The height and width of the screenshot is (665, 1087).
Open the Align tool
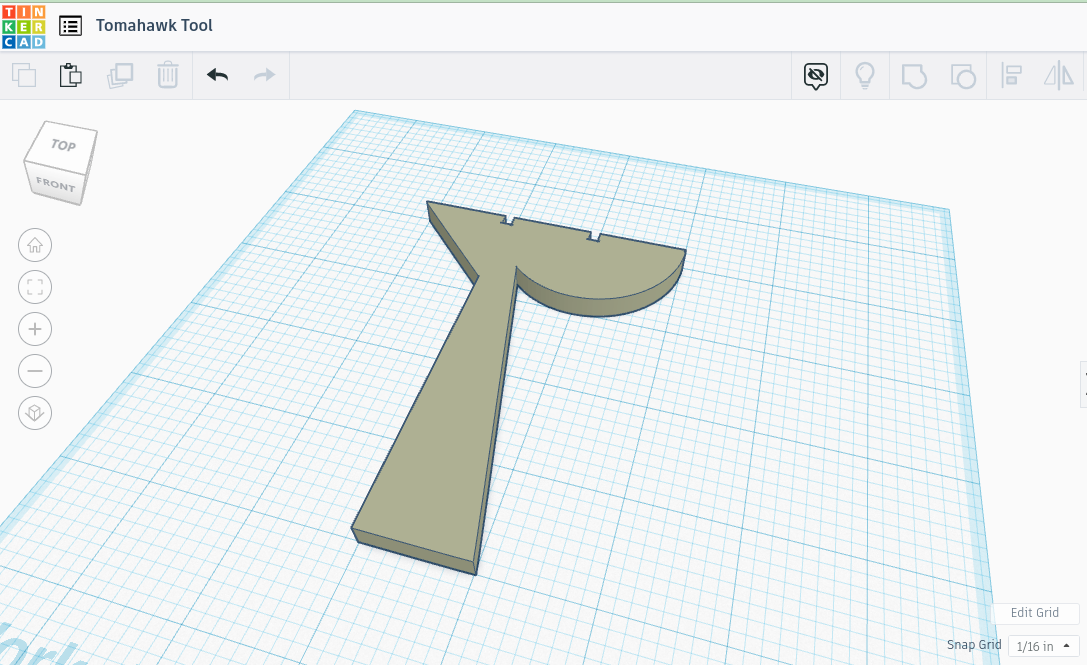[1011, 75]
